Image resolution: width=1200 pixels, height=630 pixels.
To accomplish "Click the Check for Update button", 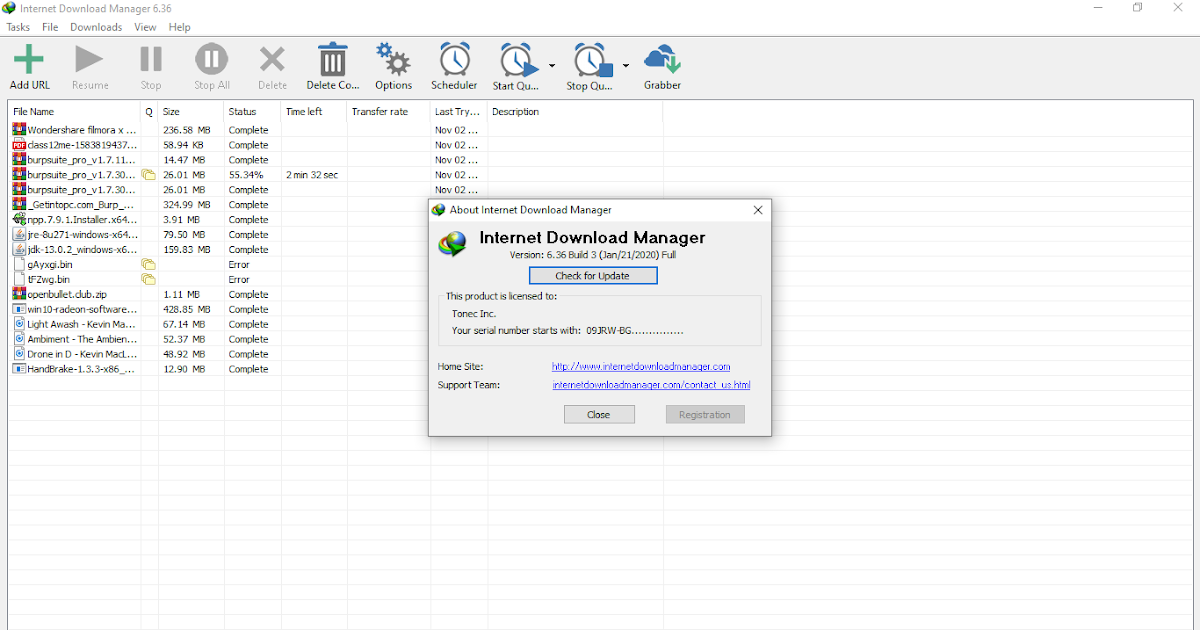I will (x=593, y=276).
